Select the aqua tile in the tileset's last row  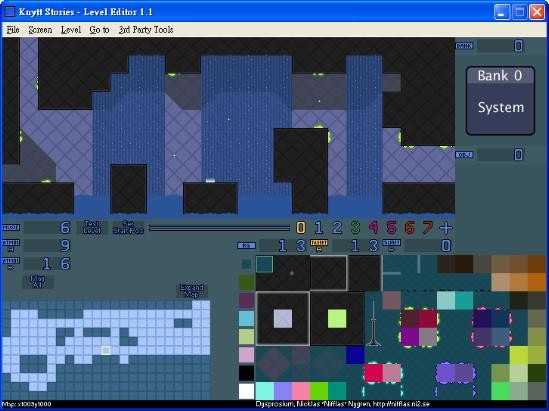coord(265,391)
